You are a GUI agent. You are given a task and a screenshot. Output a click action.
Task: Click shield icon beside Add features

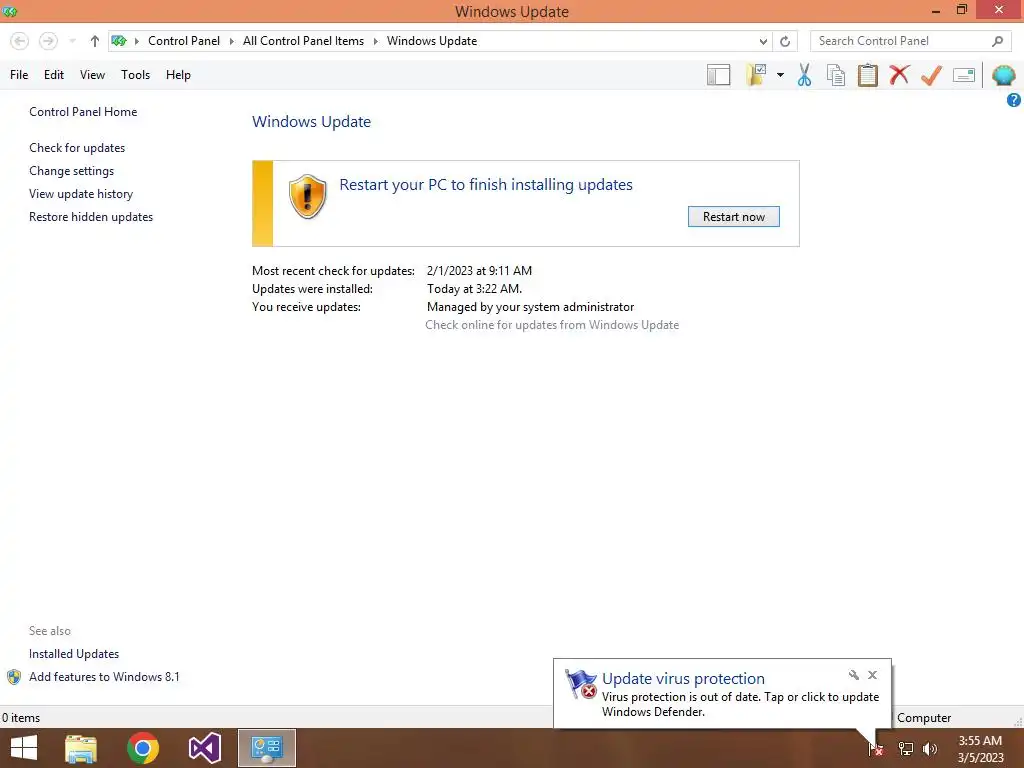(x=14, y=677)
